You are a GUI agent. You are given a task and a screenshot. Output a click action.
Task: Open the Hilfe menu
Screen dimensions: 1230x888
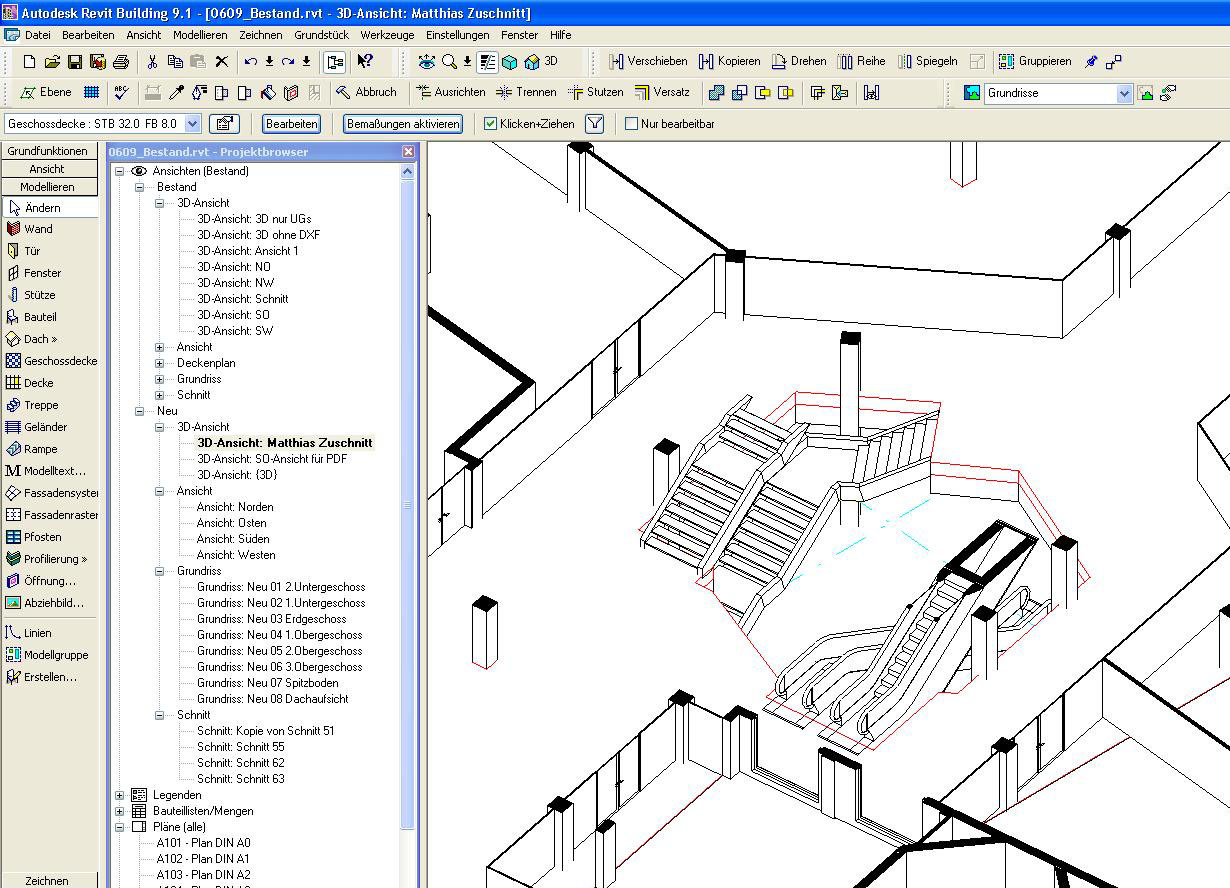(560, 35)
